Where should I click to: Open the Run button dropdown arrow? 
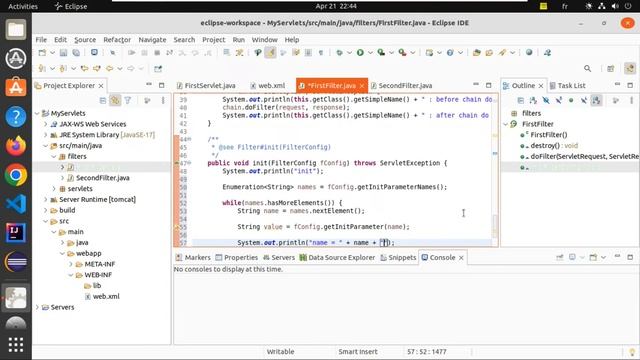[370, 53]
